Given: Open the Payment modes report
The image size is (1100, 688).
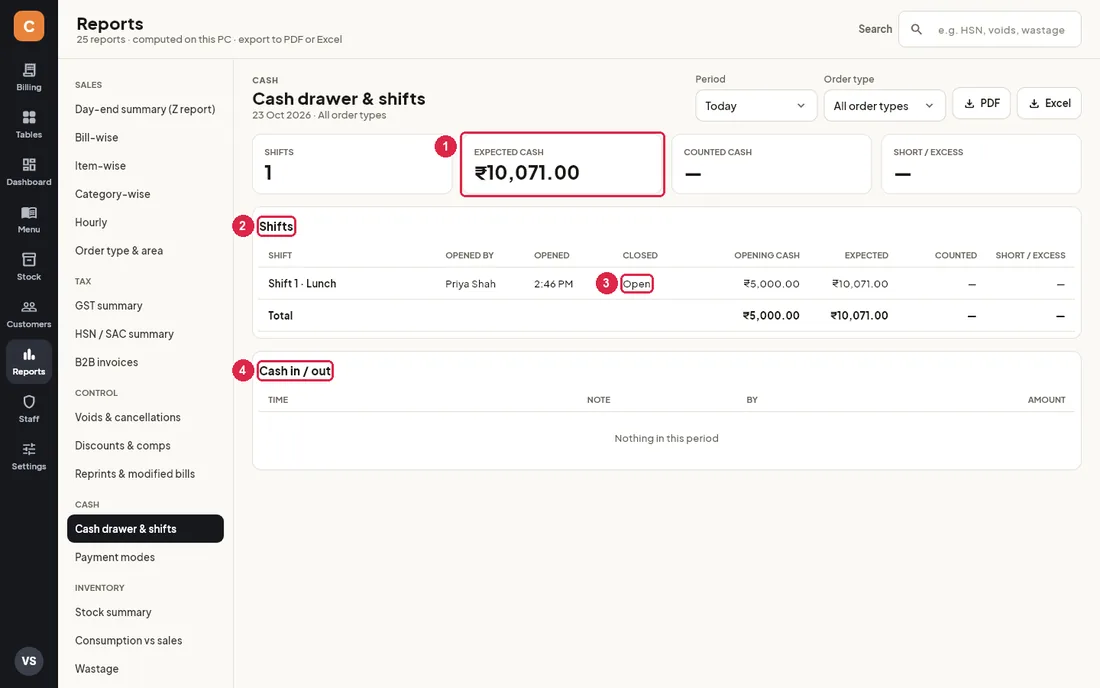Looking at the screenshot, I should (x=145, y=557).
